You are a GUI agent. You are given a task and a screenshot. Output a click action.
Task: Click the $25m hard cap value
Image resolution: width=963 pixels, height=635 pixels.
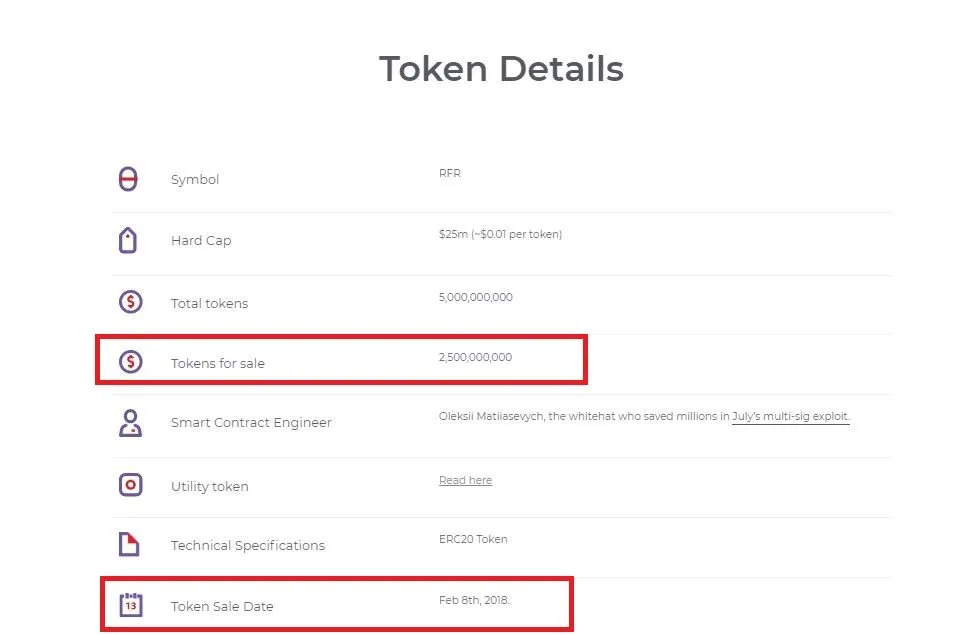tap(453, 234)
